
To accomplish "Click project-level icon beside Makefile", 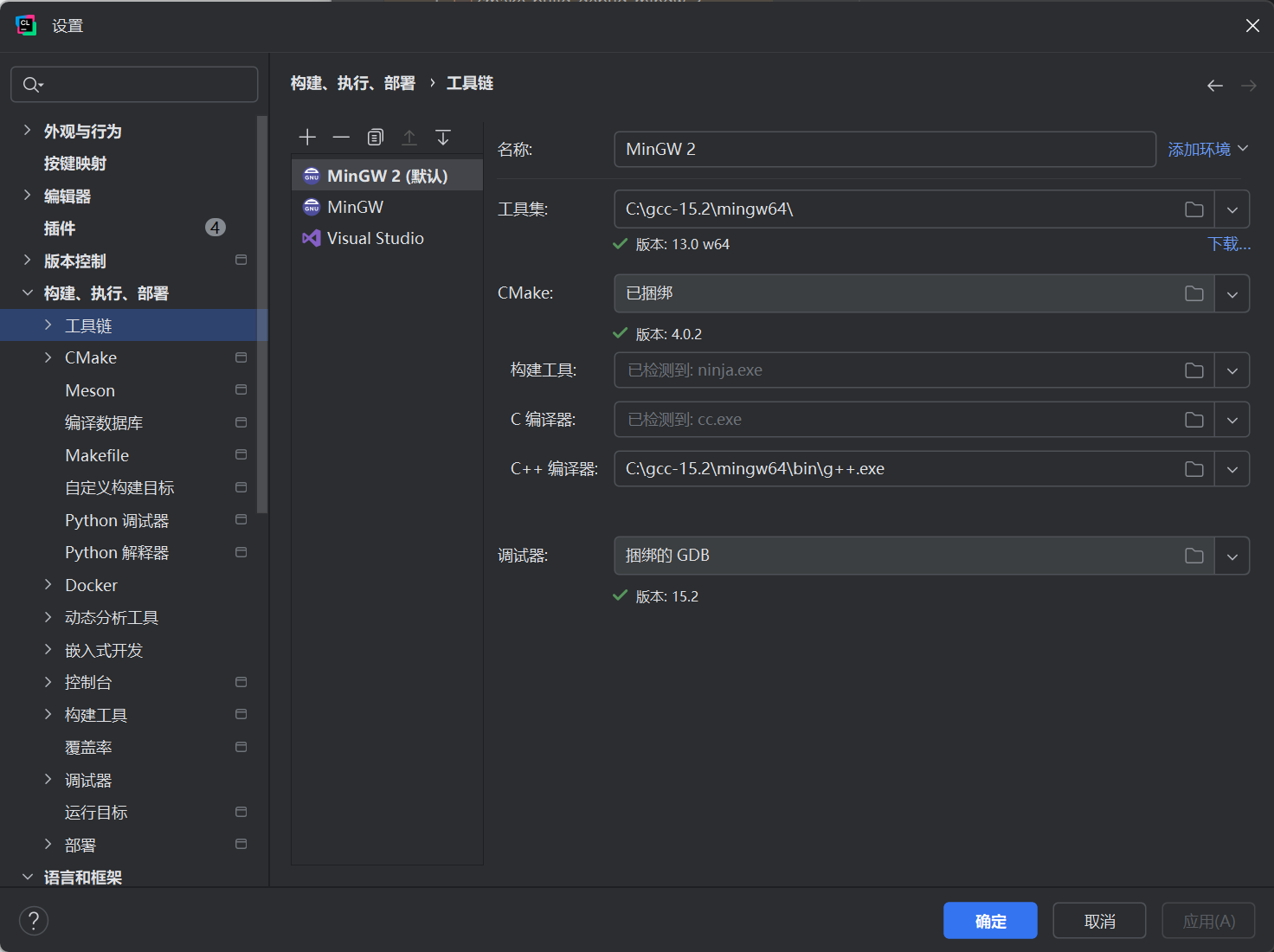I will coord(241,455).
